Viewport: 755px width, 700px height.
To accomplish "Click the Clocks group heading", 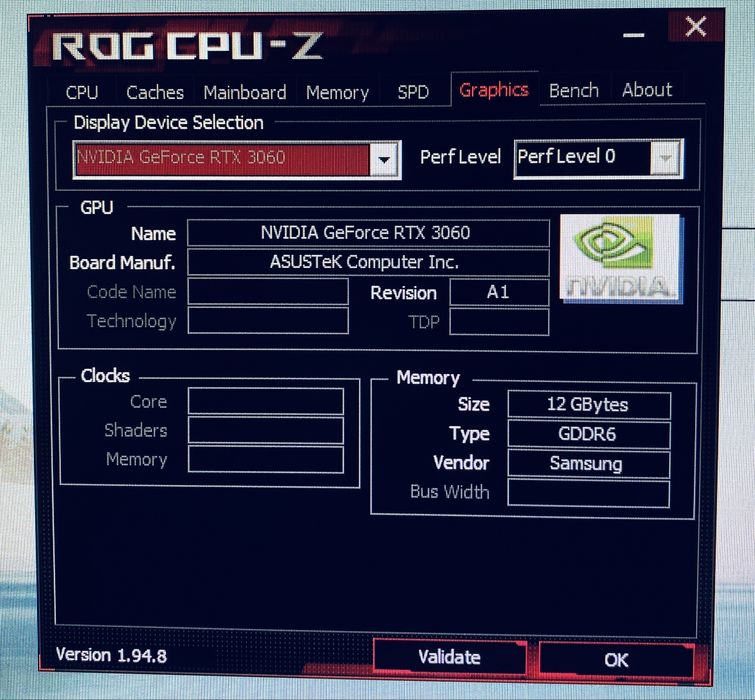I will coord(105,376).
